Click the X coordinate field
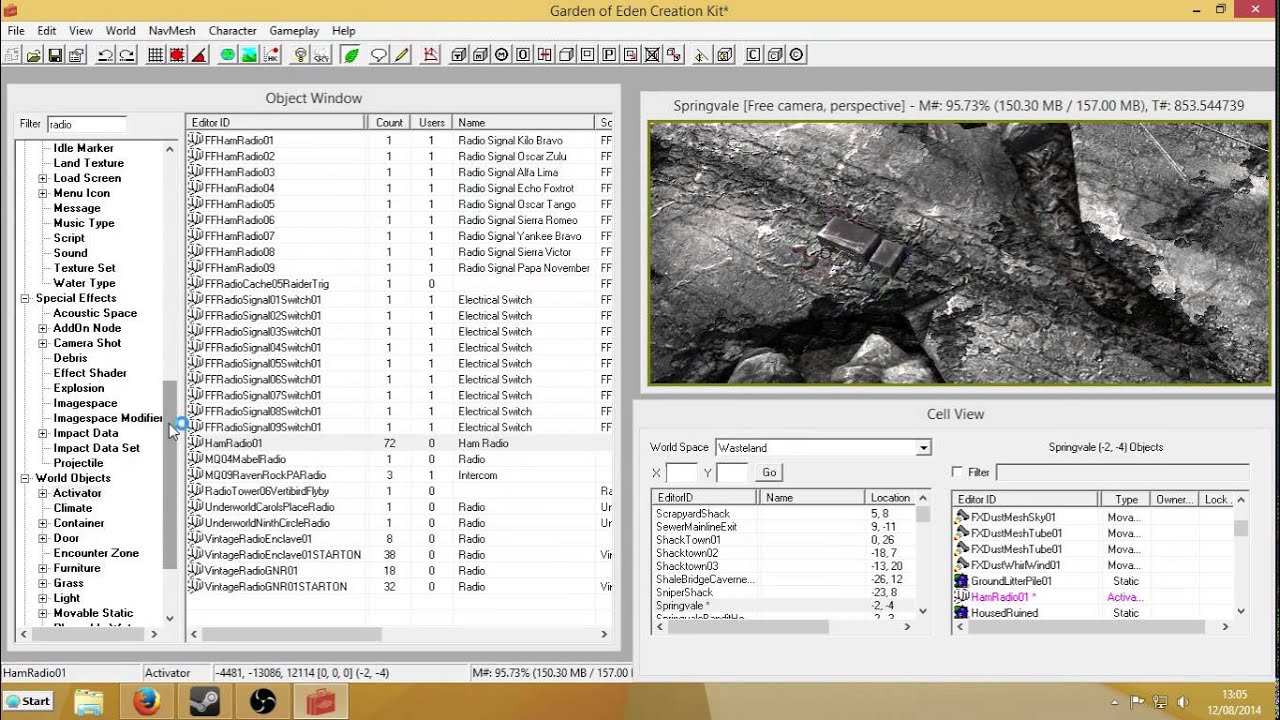This screenshot has height=720, width=1280. [681, 472]
